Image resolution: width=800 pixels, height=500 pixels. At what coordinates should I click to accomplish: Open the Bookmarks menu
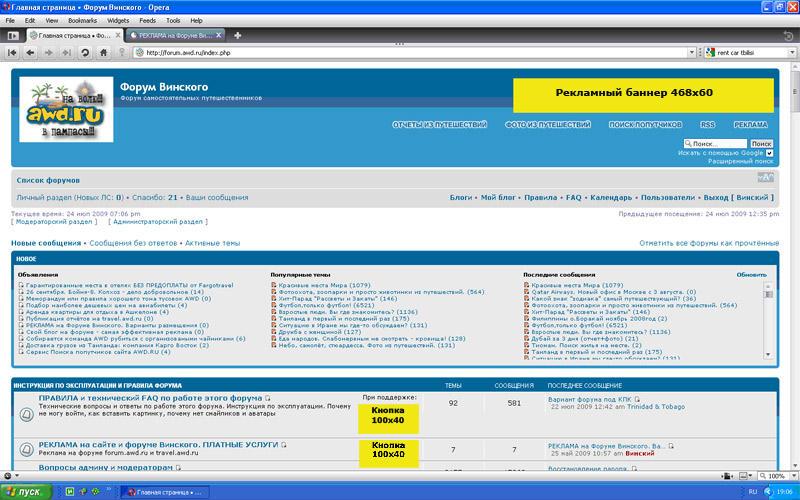click(83, 21)
